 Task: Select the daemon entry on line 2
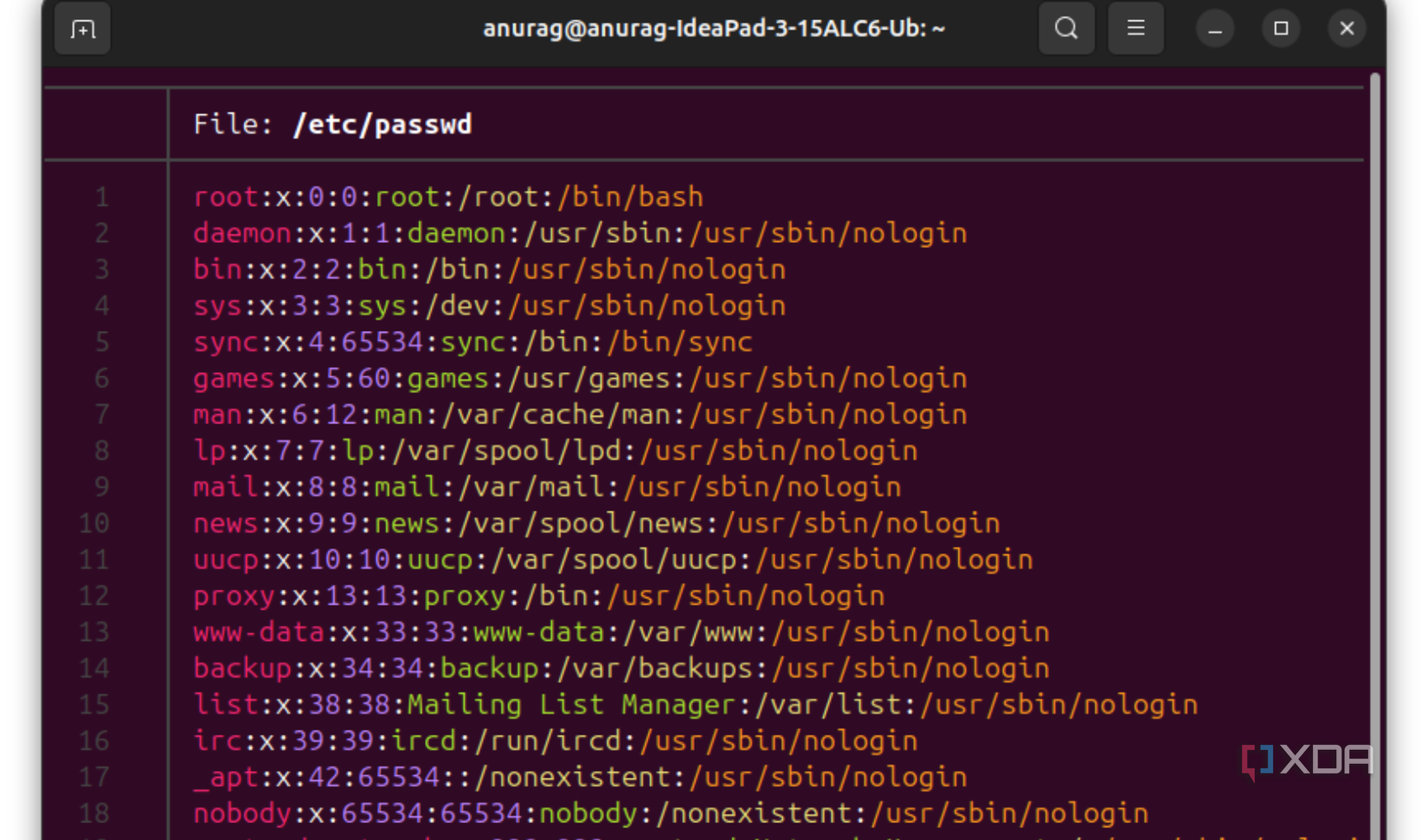pyautogui.click(x=241, y=233)
